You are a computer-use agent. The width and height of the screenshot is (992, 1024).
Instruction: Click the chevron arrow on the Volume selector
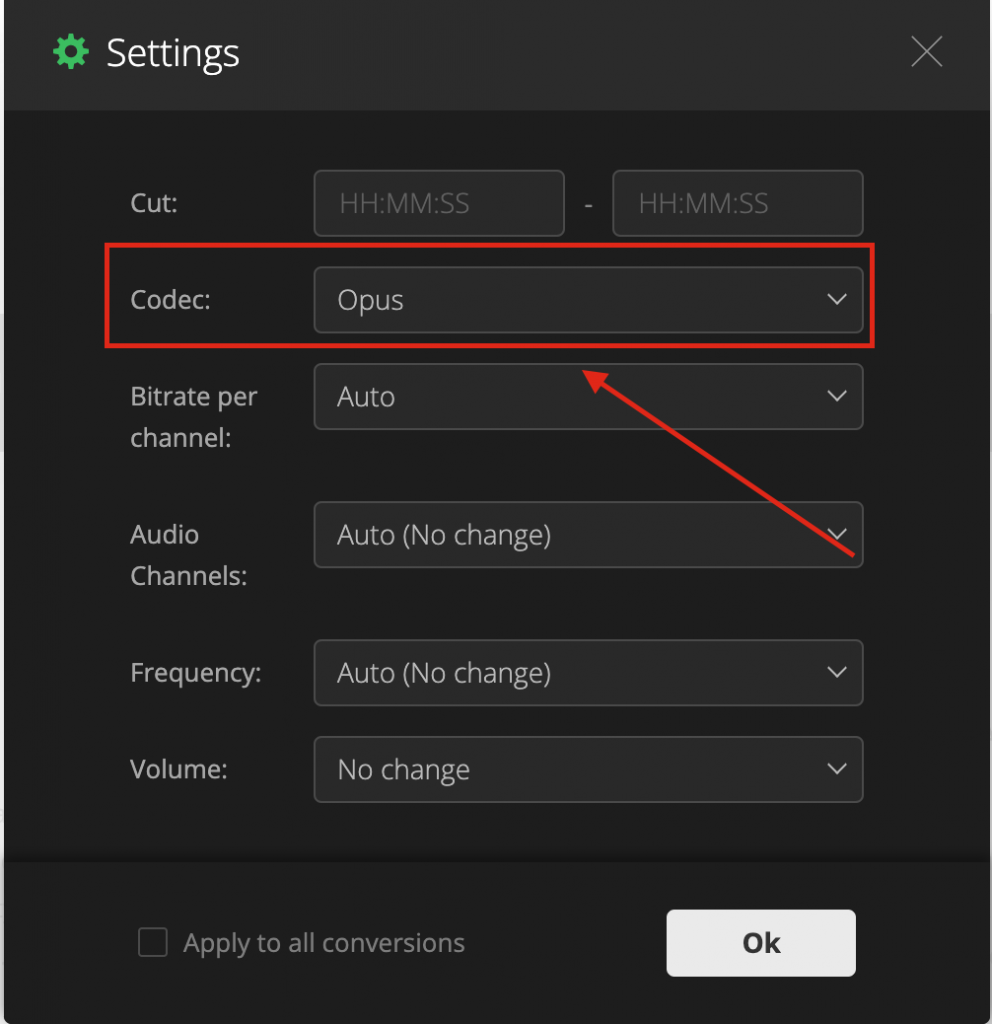point(837,769)
